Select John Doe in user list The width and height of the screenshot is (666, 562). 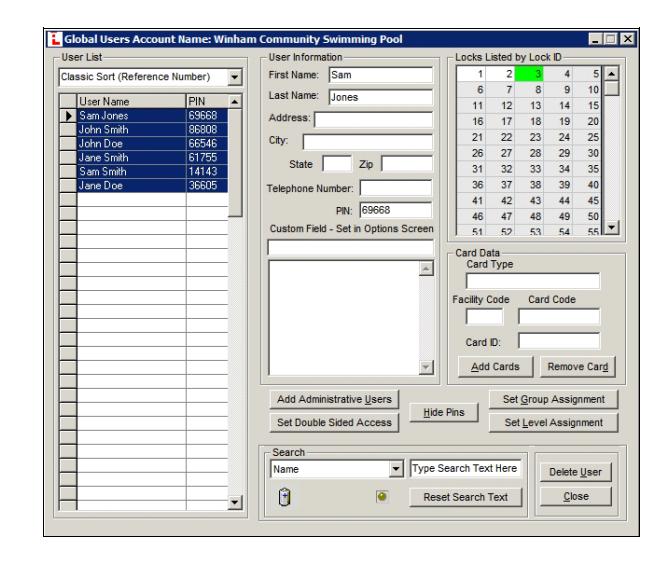(131, 144)
